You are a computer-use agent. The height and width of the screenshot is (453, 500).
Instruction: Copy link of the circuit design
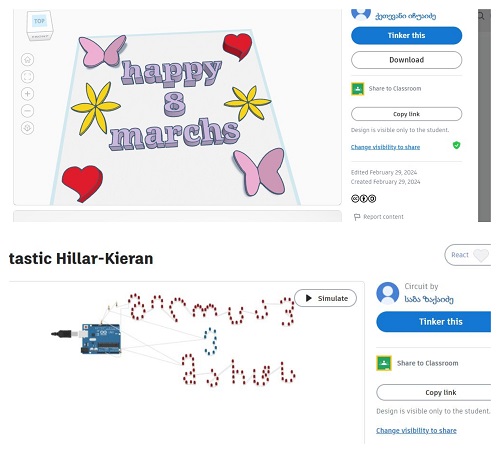434,393
